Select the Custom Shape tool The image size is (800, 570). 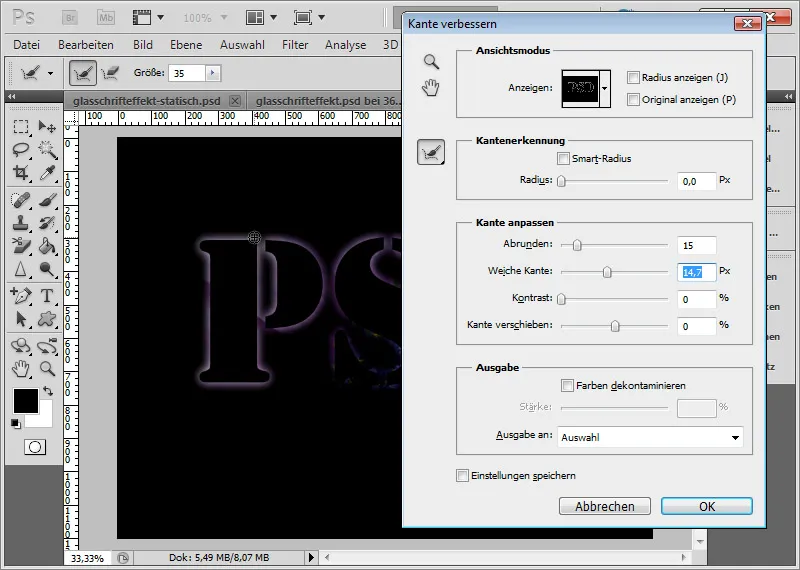47,319
